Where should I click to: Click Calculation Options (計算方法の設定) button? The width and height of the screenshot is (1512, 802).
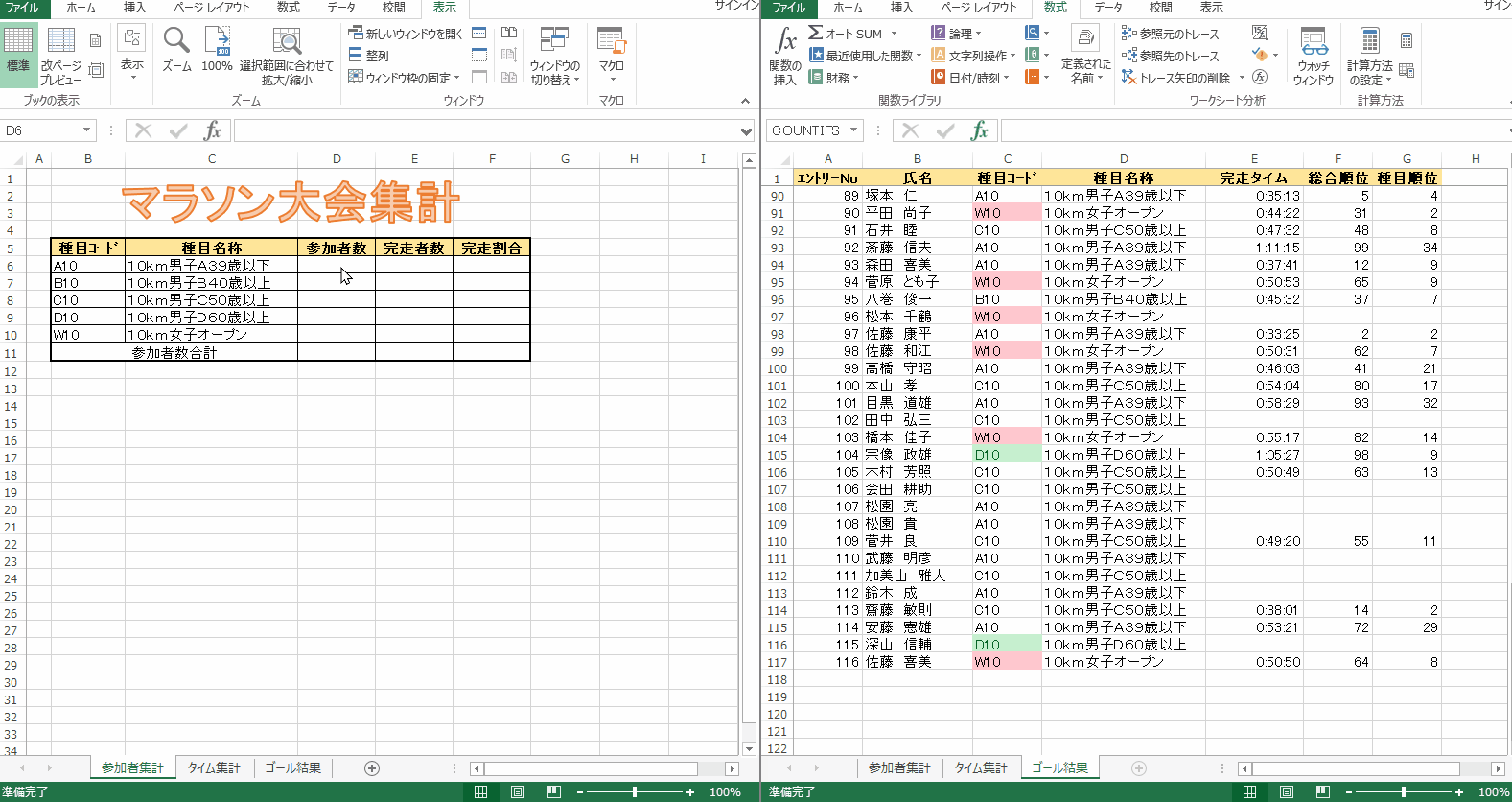coord(1369,56)
